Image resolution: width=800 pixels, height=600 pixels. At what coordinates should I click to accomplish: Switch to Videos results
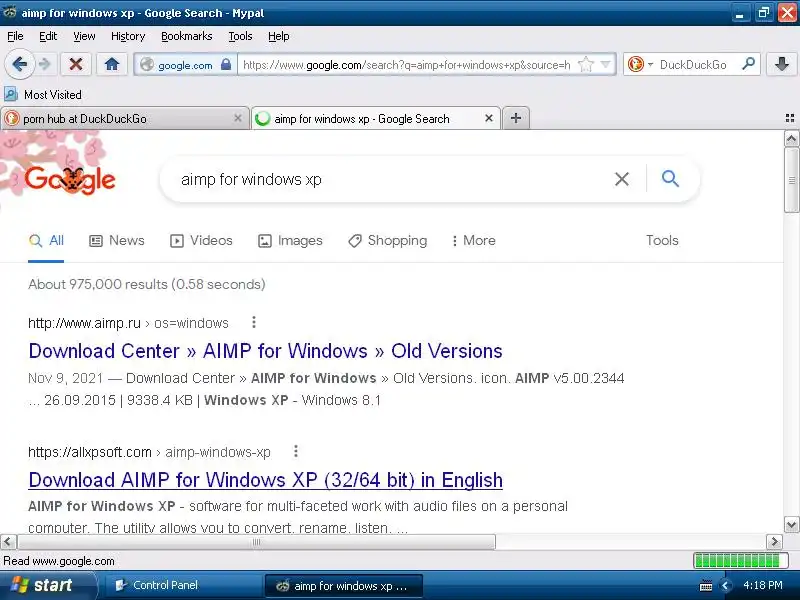point(201,240)
